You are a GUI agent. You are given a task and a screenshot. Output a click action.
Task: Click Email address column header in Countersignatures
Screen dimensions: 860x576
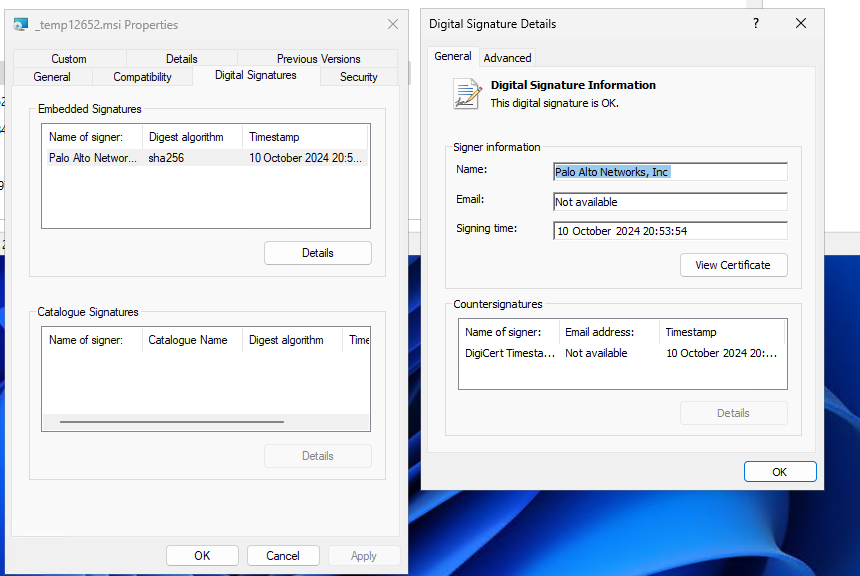(609, 332)
